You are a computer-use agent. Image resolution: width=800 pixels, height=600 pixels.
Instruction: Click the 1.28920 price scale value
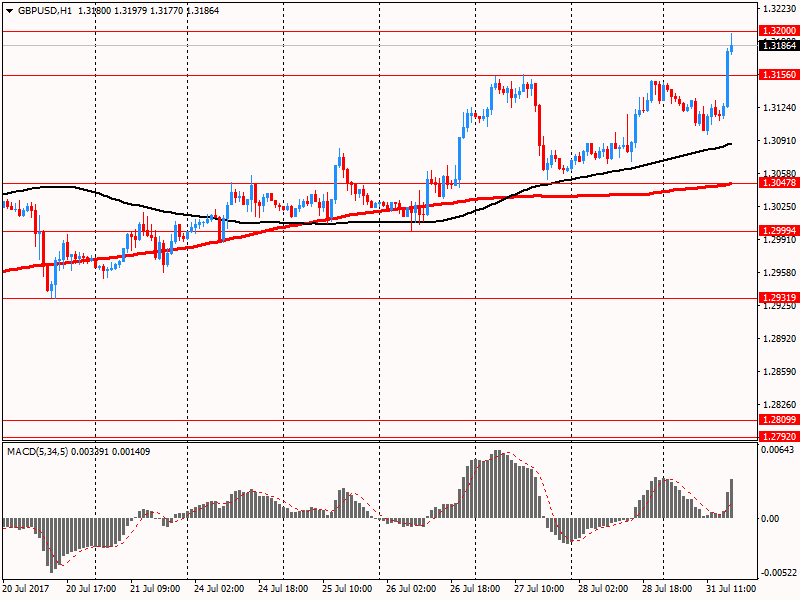779,339
